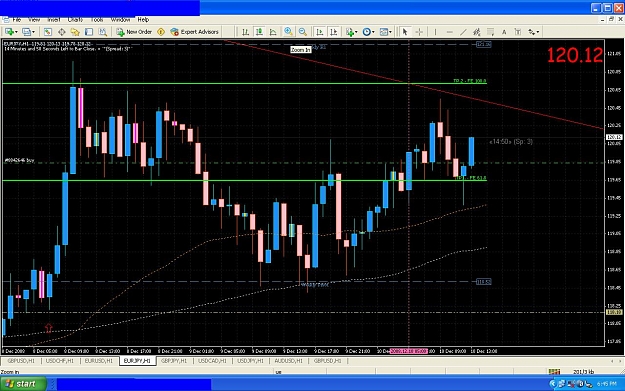Screen dimensions: 625x391
Task: Expand the Templates dropdown arrow
Action: [390, 32]
